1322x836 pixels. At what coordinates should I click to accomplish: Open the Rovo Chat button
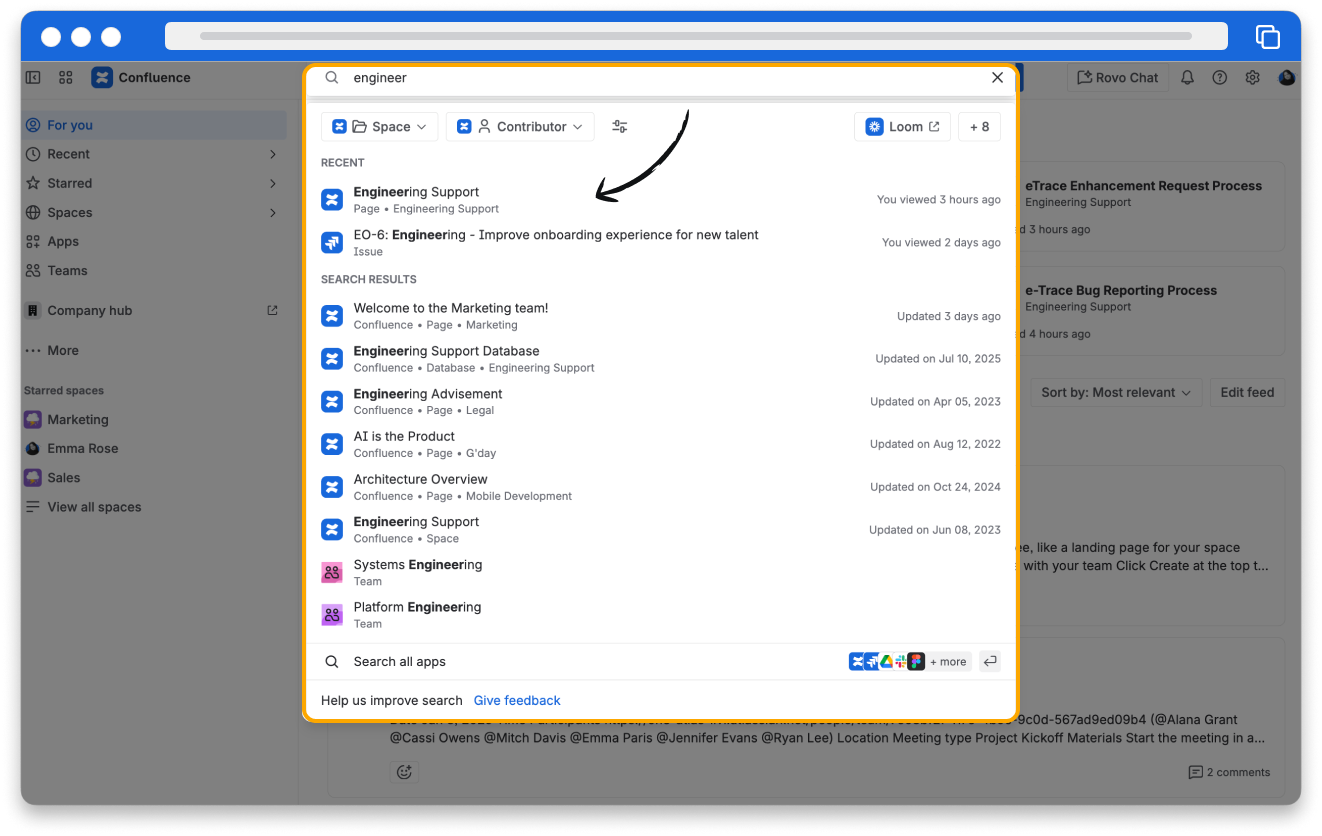tap(1117, 77)
